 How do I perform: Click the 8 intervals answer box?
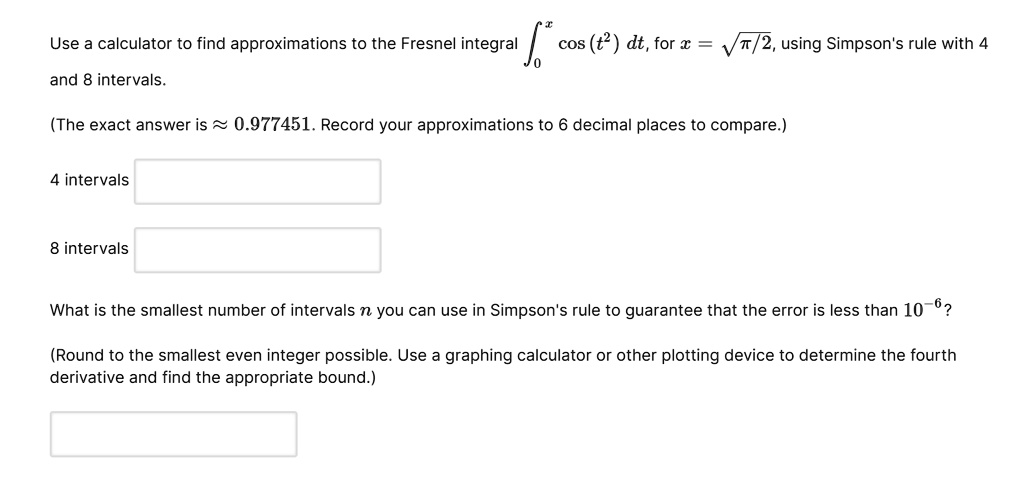[257, 249]
